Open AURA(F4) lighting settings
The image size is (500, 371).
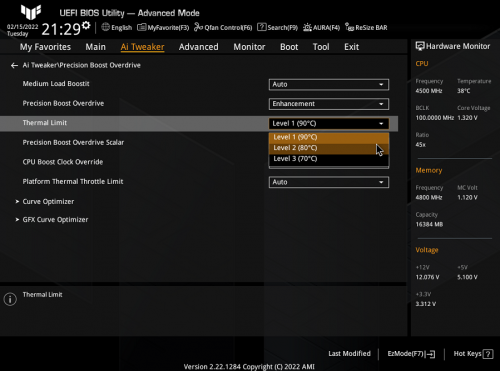[x=321, y=27]
